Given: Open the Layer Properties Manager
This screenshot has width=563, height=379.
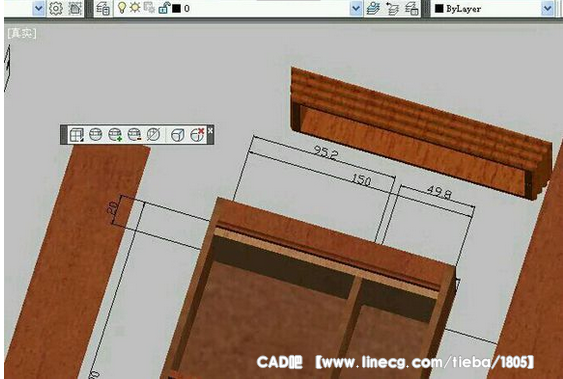Looking at the screenshot, I should 103,8.
